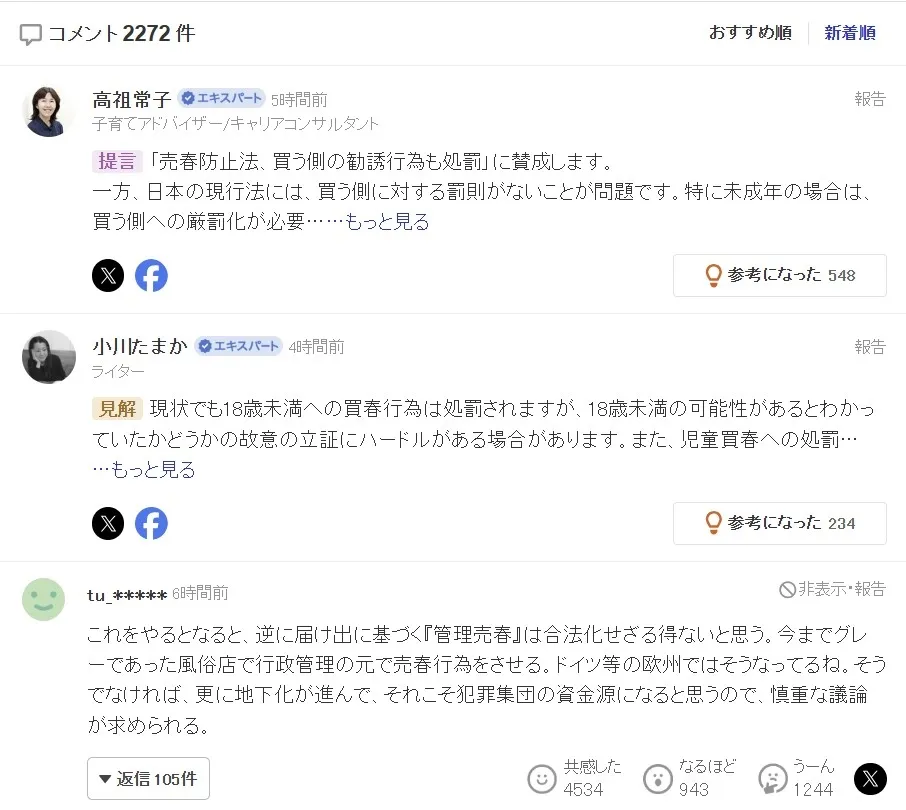Open 高祖常子's profile avatar
Viewport: 906px width, 810px height.
click(x=49, y=110)
